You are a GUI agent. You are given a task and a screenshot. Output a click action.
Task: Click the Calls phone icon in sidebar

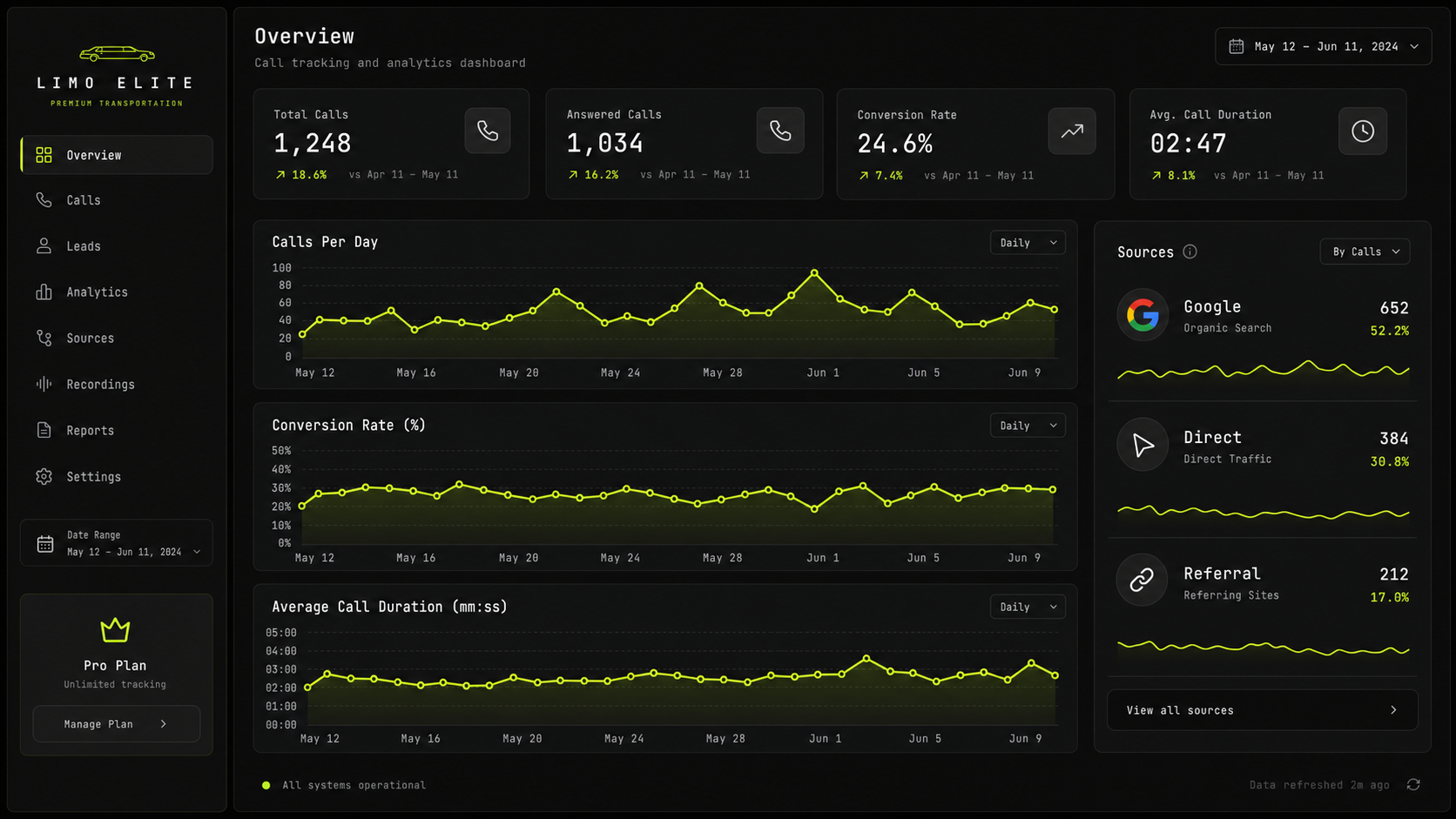[44, 200]
